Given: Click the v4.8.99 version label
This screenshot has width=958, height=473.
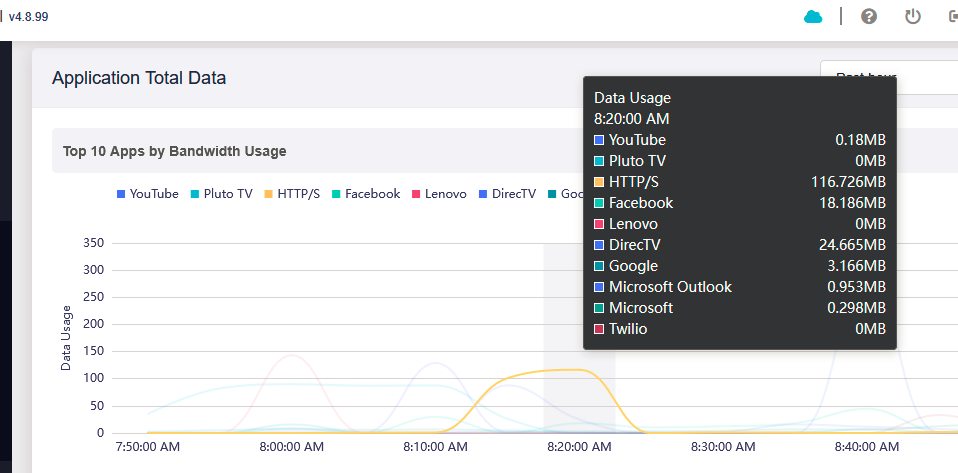Looking at the screenshot, I should [28, 17].
